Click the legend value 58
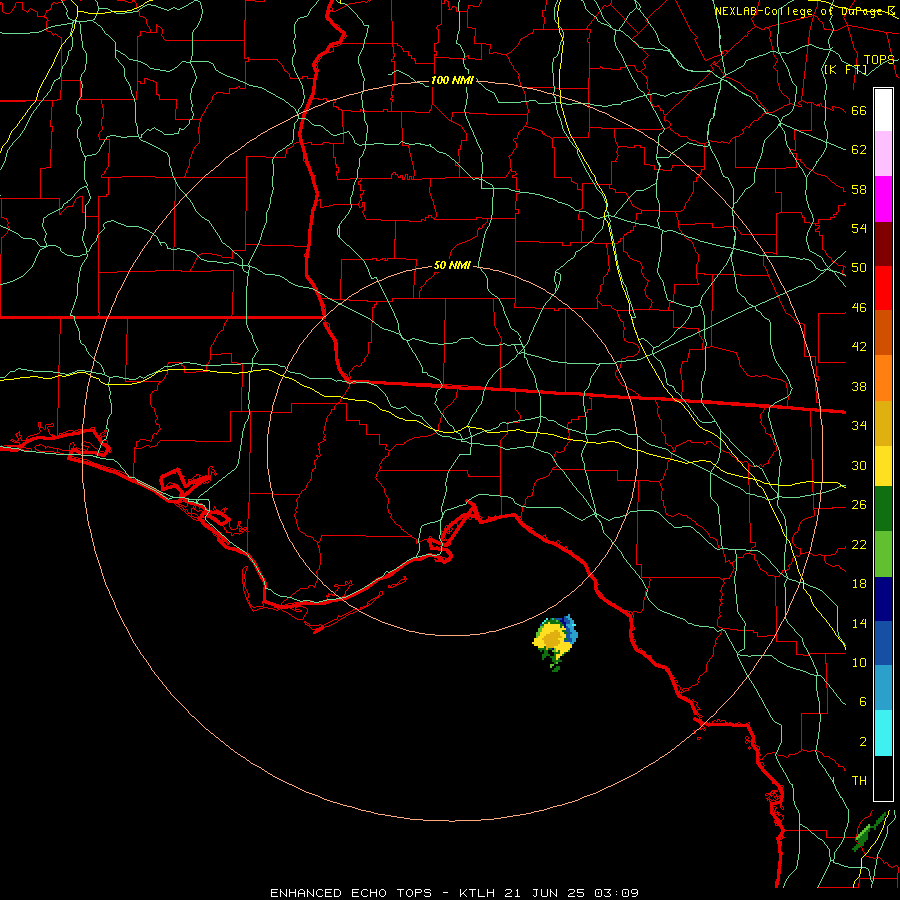This screenshot has height=900, width=900. pyautogui.click(x=859, y=189)
